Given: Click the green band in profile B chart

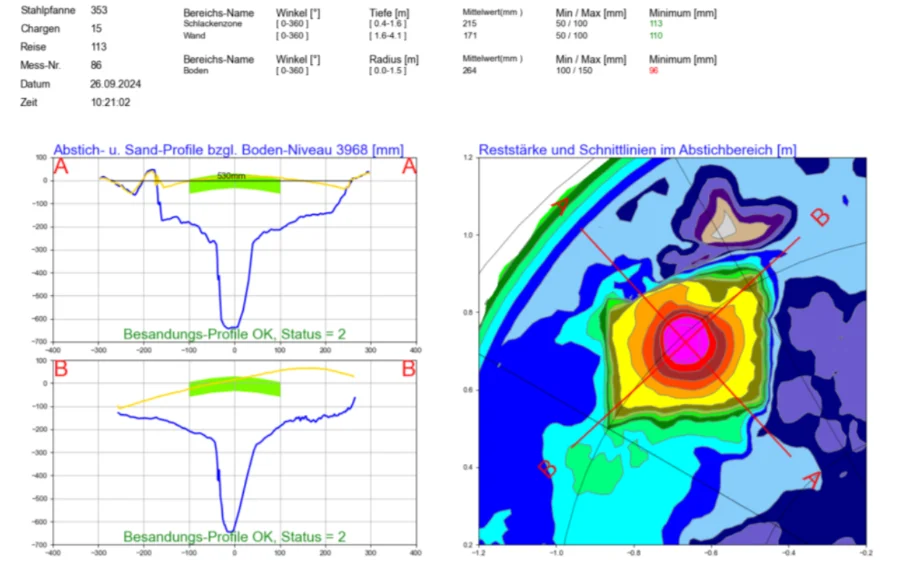Looking at the screenshot, I should [235, 387].
